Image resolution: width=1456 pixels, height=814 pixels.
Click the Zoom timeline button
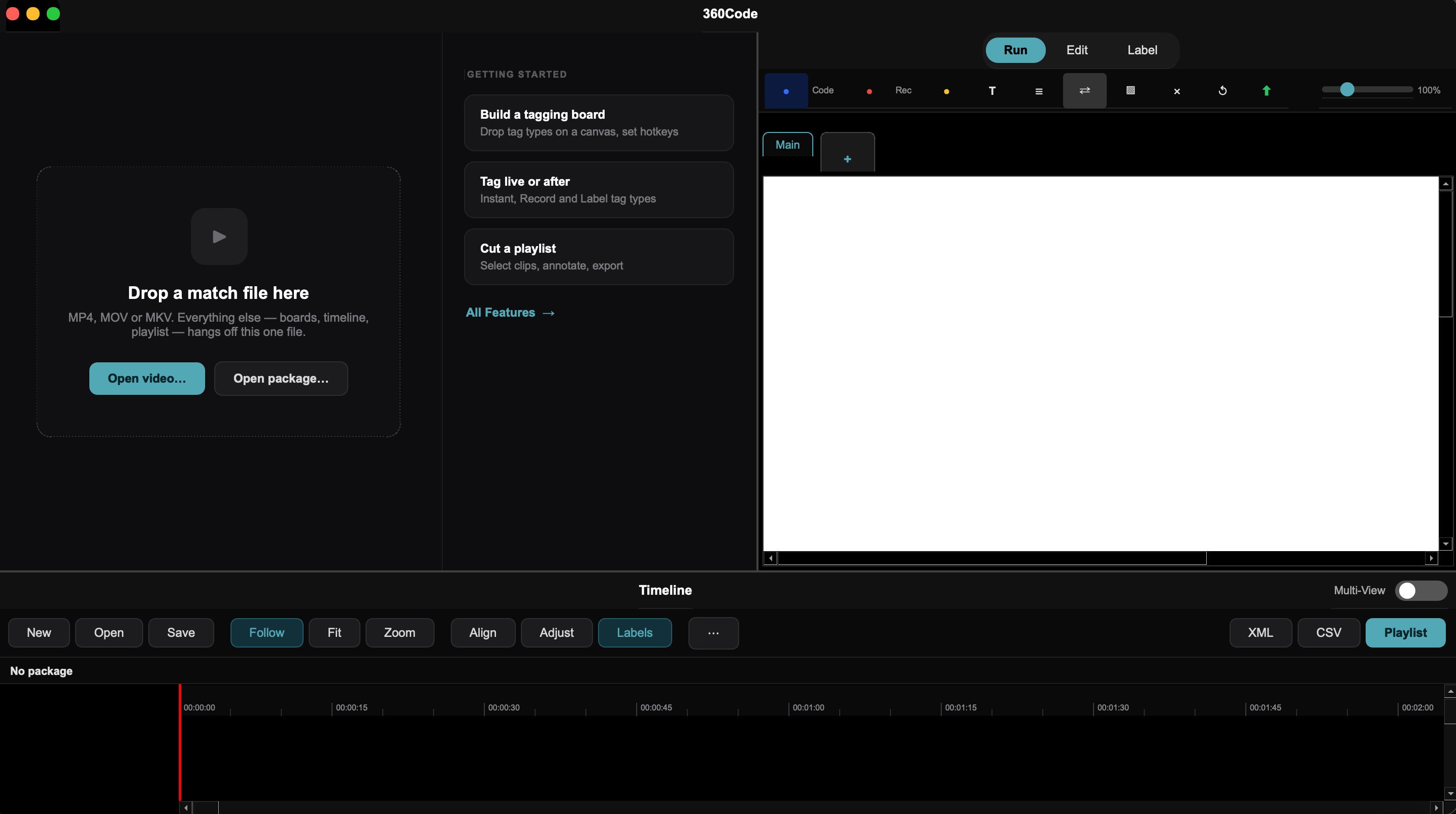[400, 633]
